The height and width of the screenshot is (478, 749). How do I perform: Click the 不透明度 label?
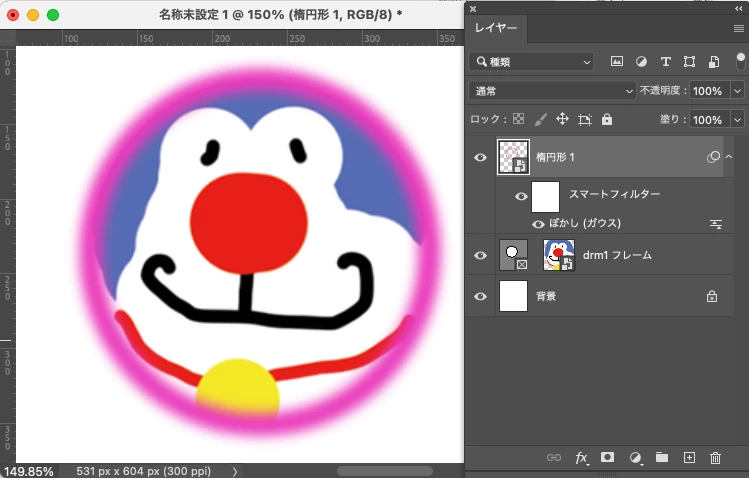[662, 91]
